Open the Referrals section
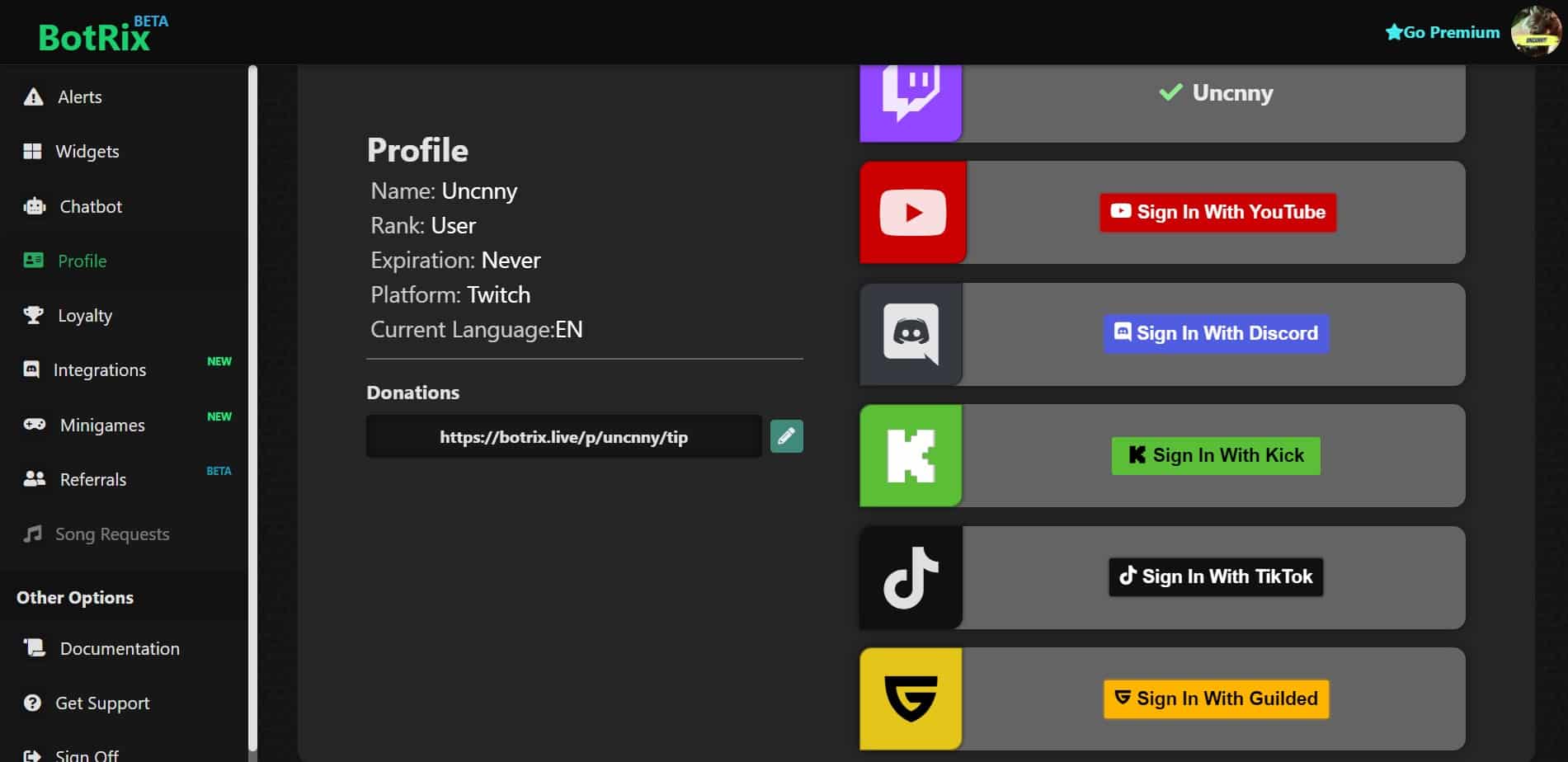This screenshot has width=1568, height=762. pyautogui.click(x=92, y=479)
